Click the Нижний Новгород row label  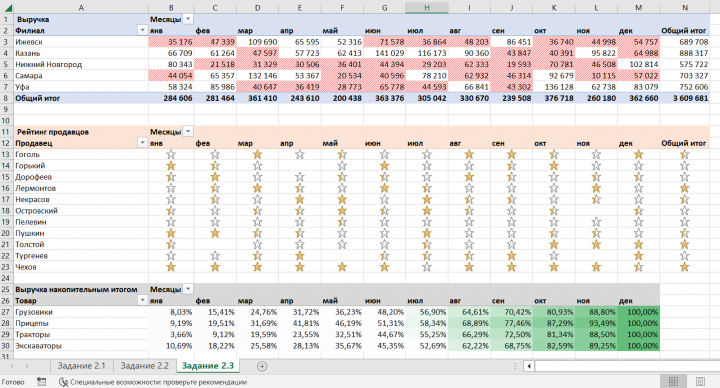click(x=49, y=64)
